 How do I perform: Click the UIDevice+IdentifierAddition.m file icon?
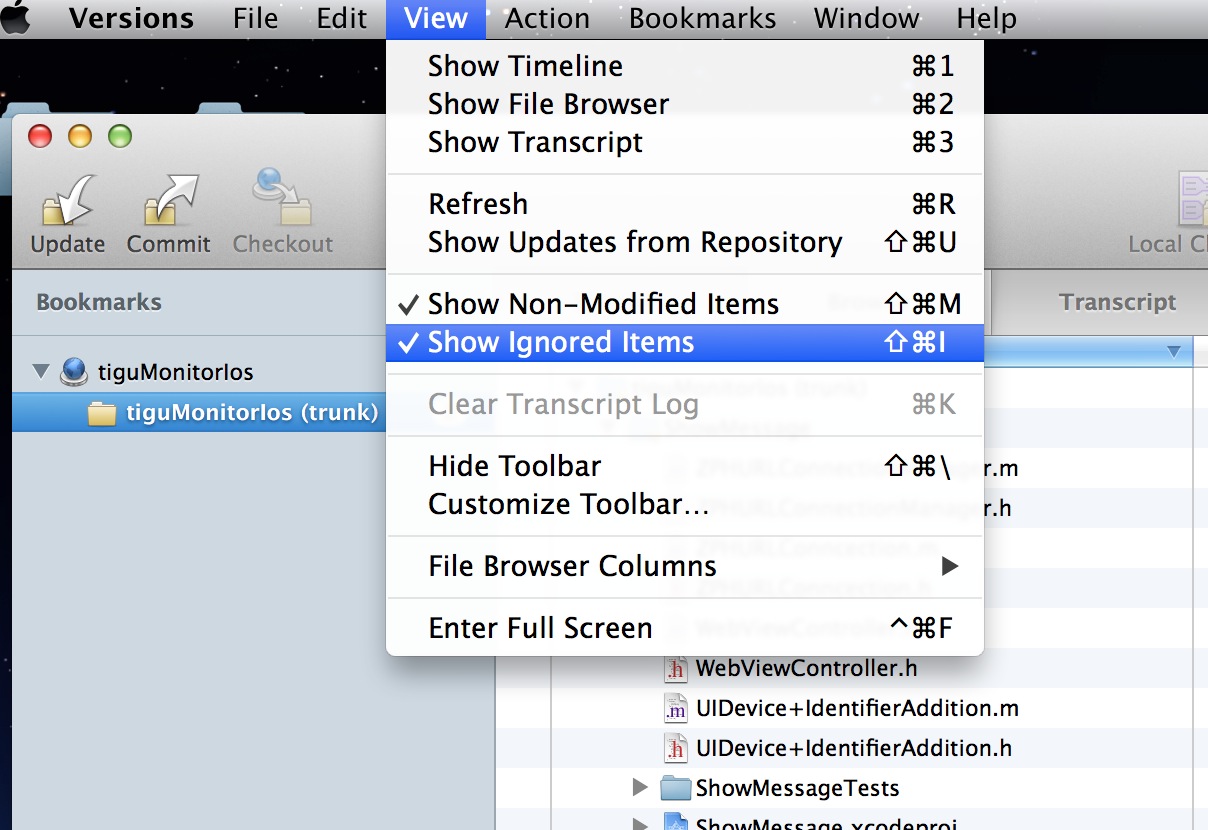point(677,708)
